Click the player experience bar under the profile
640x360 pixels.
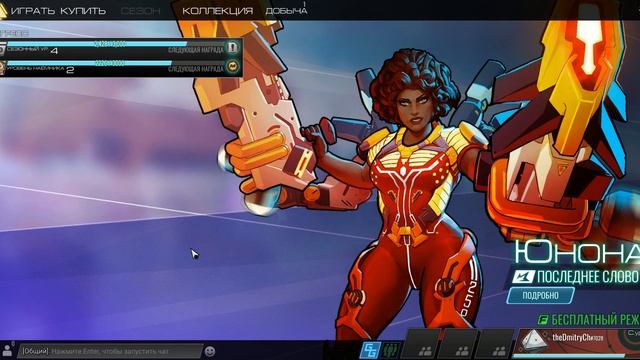click(576, 356)
